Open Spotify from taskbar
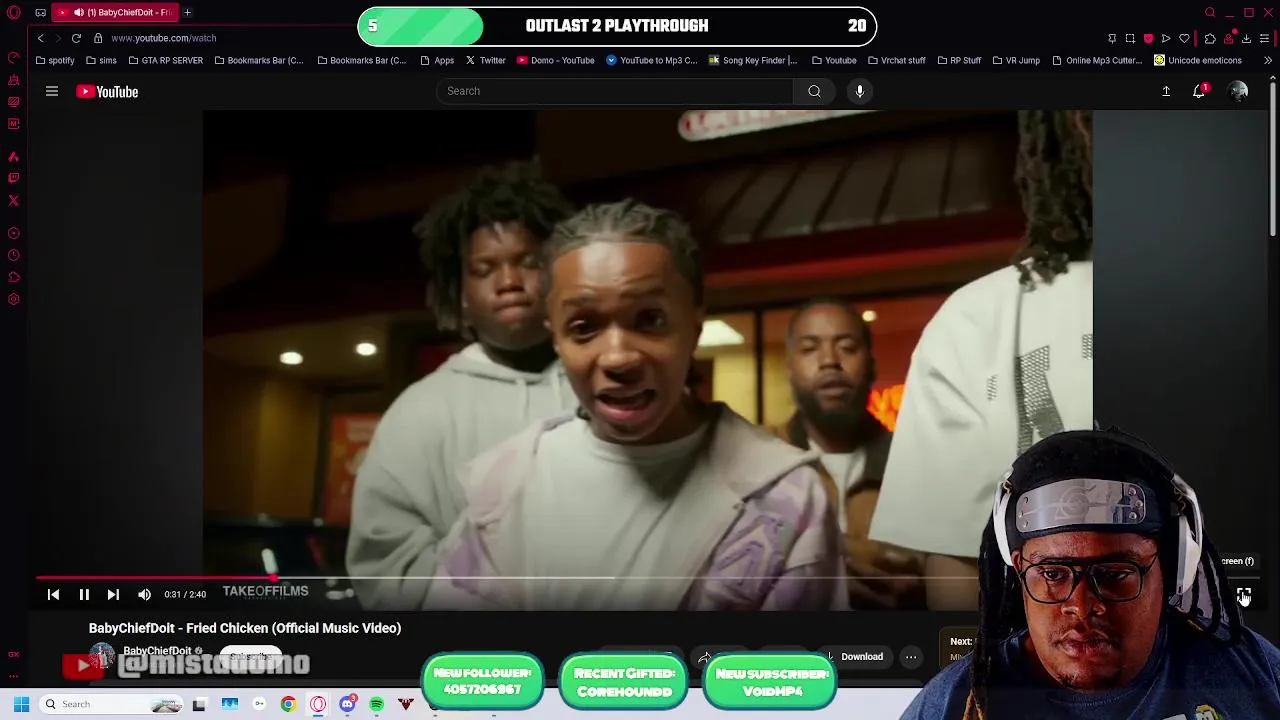The height and width of the screenshot is (720, 1280). click(x=376, y=704)
